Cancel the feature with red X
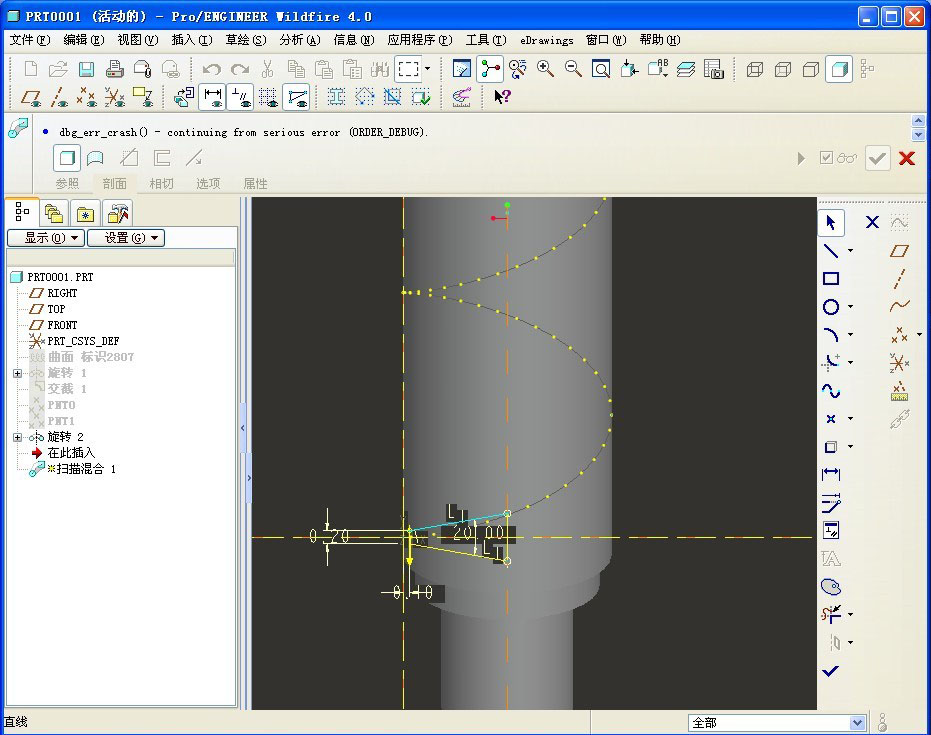 point(907,158)
